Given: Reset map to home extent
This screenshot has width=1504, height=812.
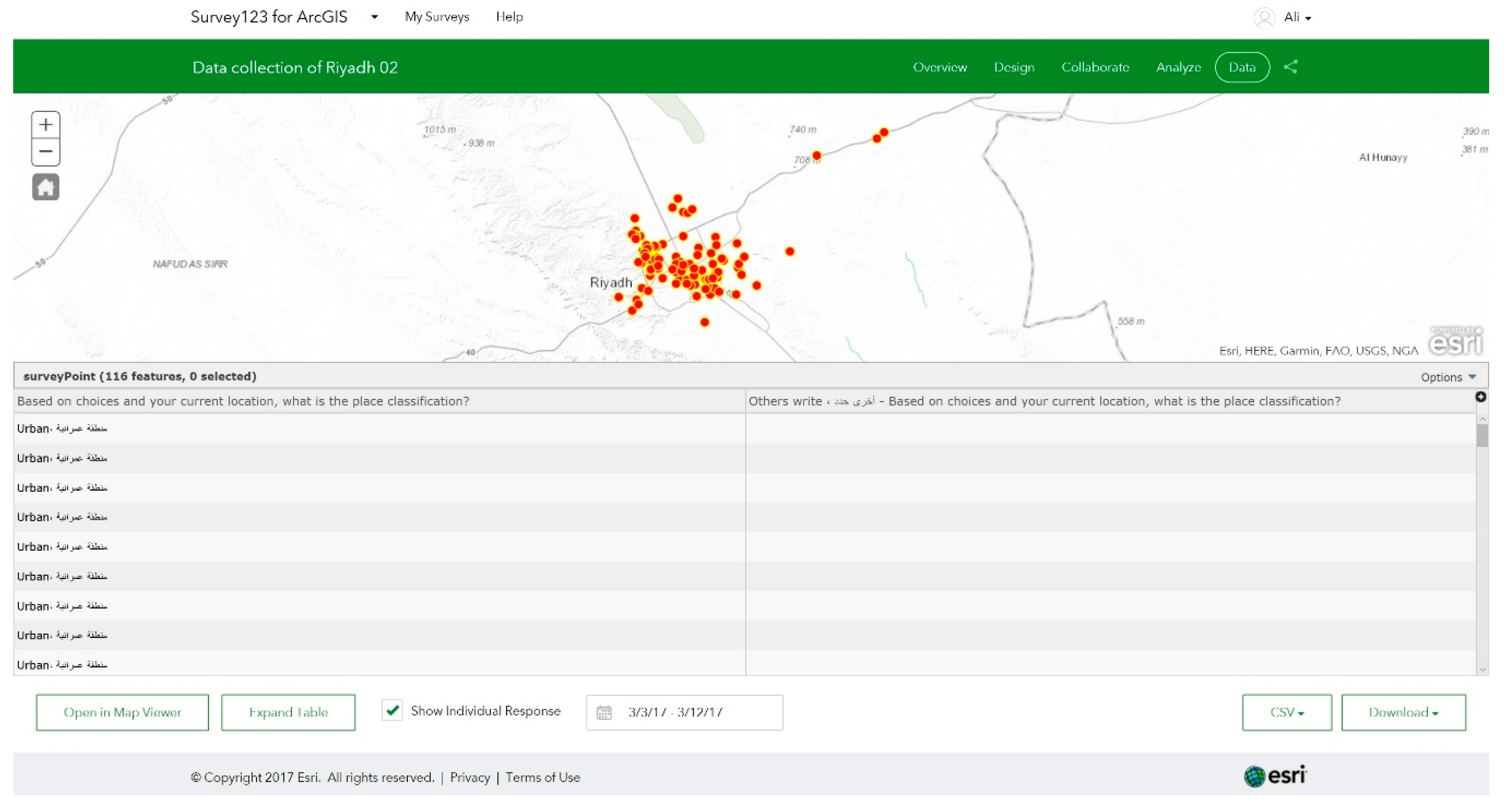Looking at the screenshot, I should (x=46, y=187).
